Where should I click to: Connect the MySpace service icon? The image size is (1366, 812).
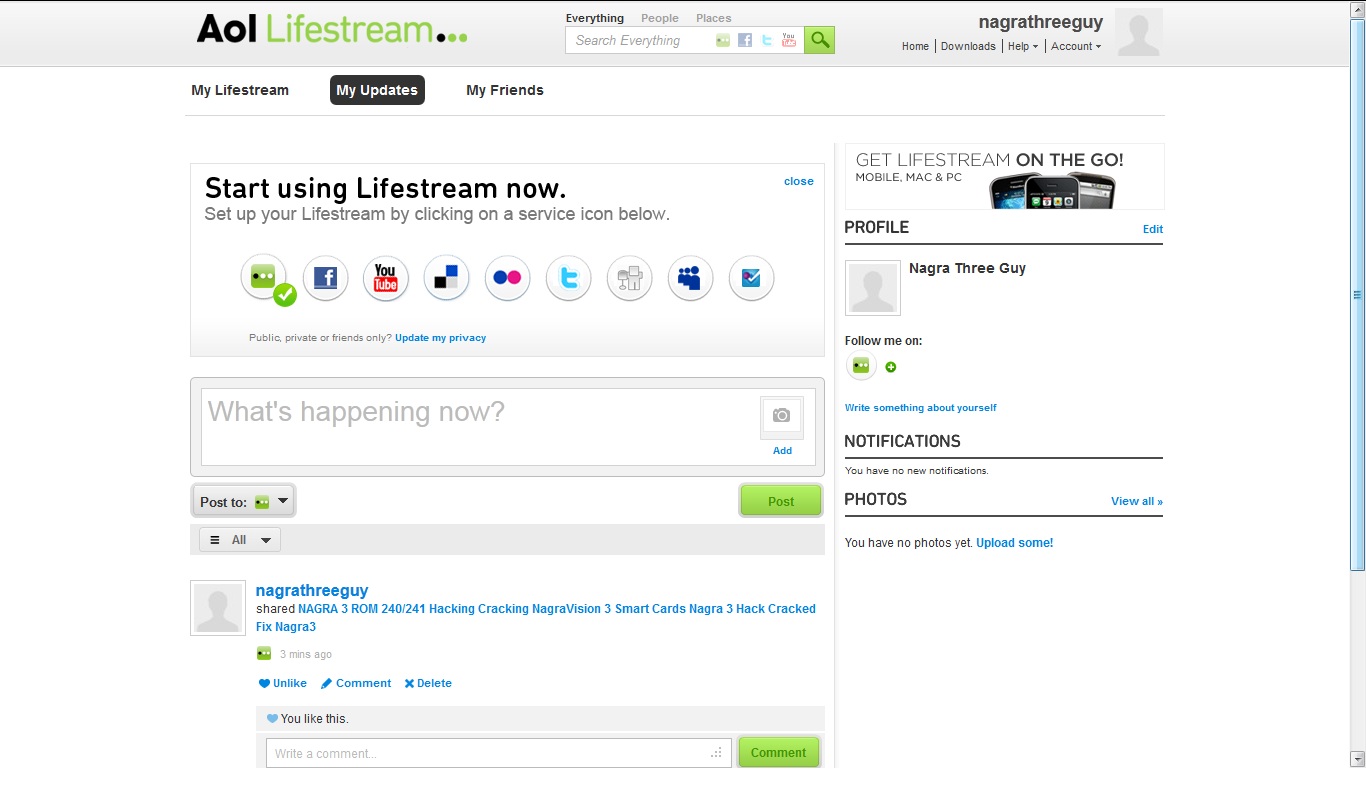[x=690, y=278]
